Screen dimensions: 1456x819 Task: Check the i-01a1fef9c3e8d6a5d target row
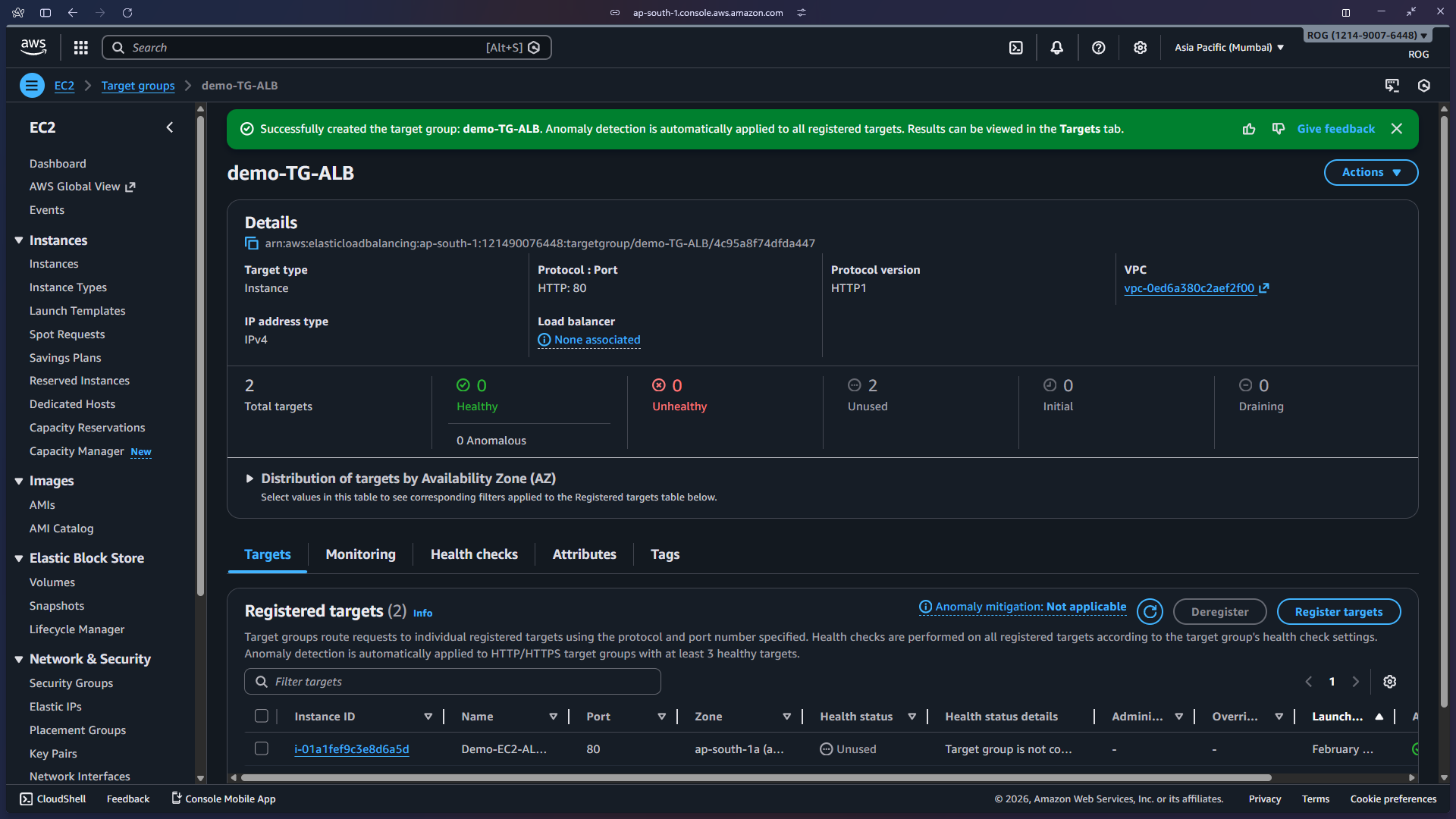[x=262, y=749]
